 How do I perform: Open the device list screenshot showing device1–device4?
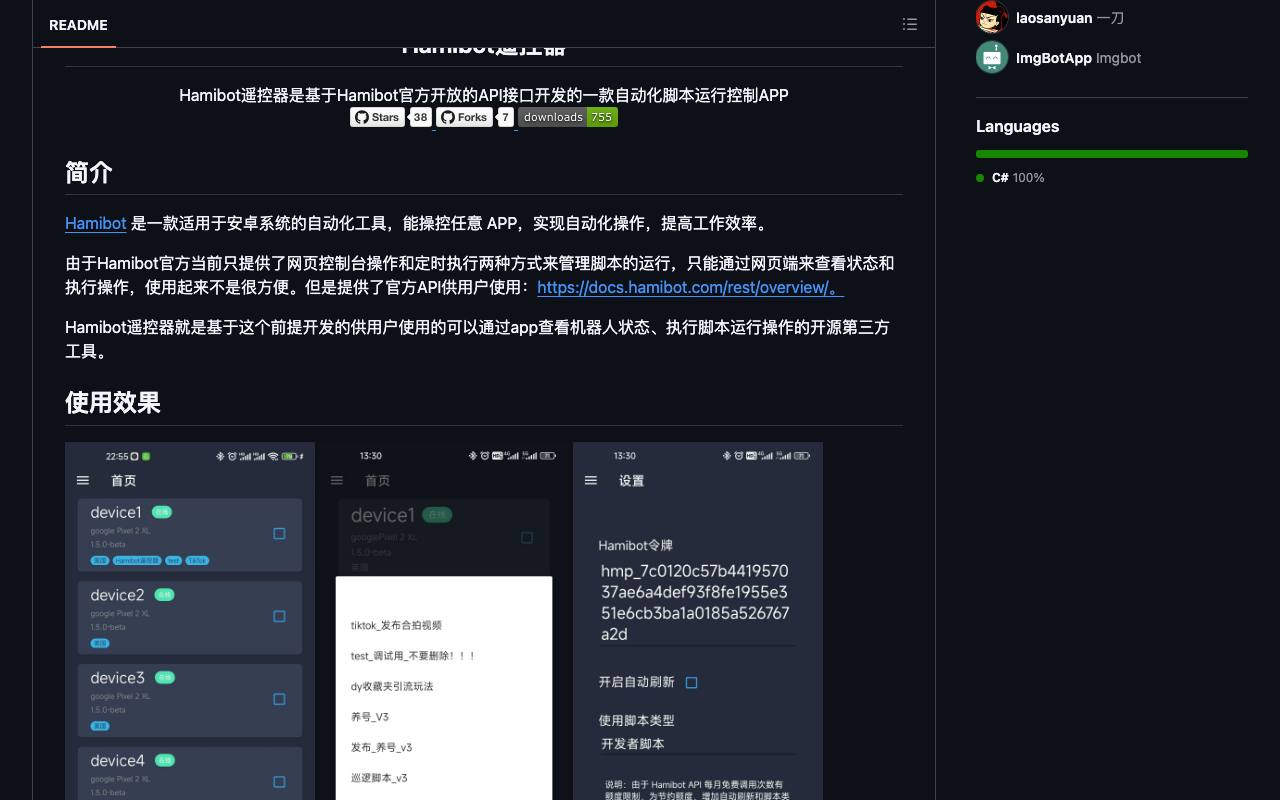click(x=190, y=621)
